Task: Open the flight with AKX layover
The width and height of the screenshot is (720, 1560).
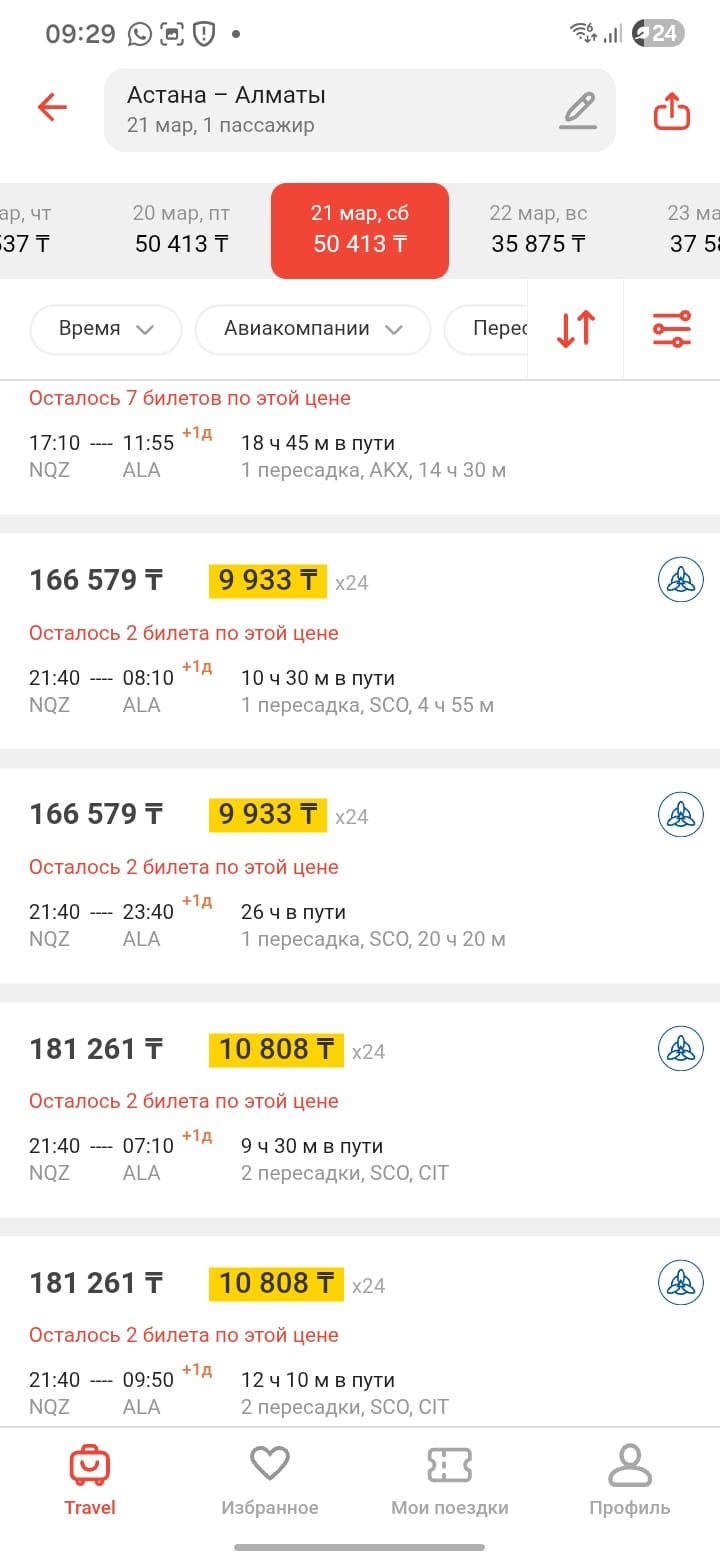Action: tap(300, 455)
